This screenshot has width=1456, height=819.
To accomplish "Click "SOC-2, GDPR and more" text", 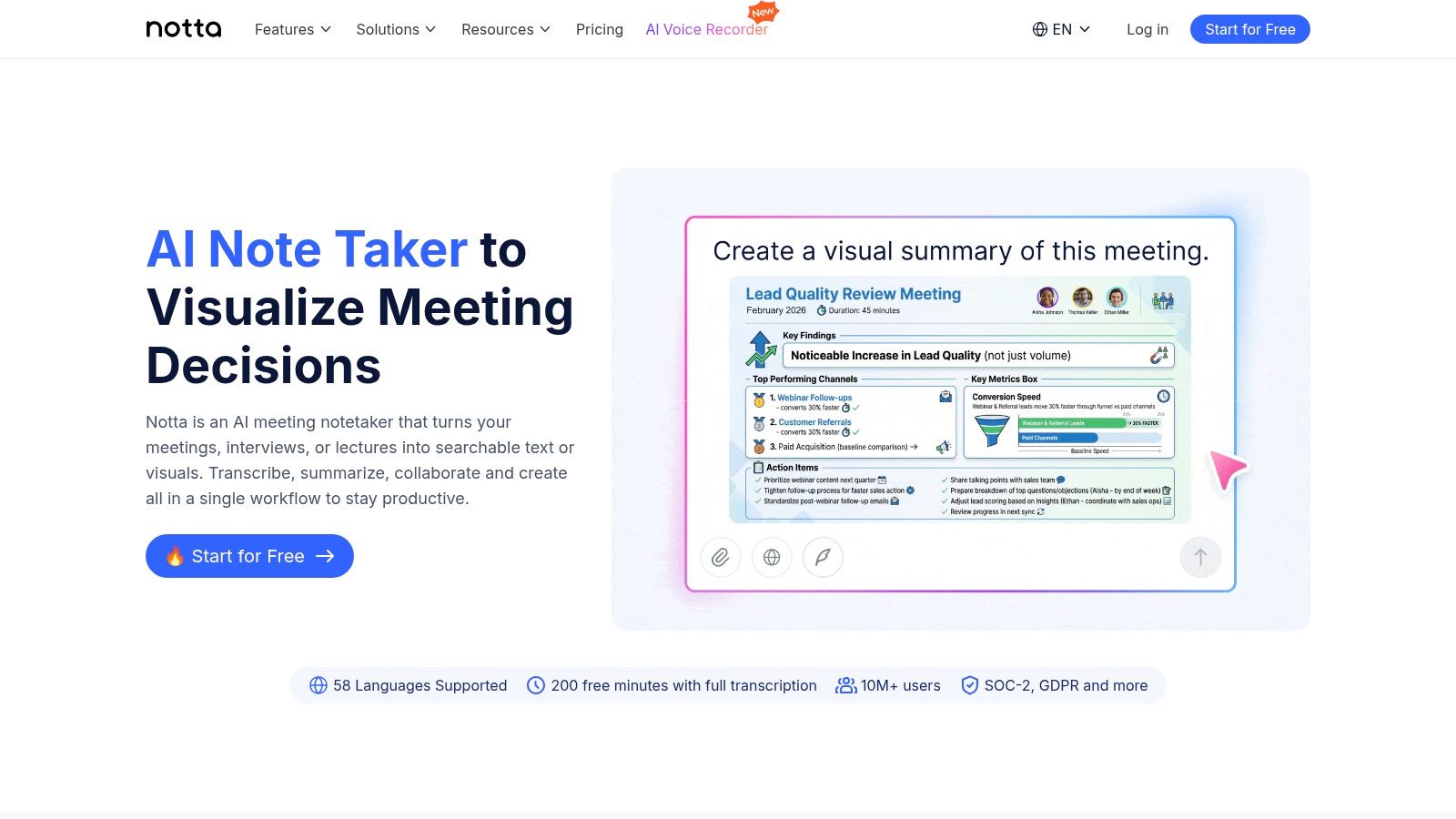I will tap(1066, 685).
